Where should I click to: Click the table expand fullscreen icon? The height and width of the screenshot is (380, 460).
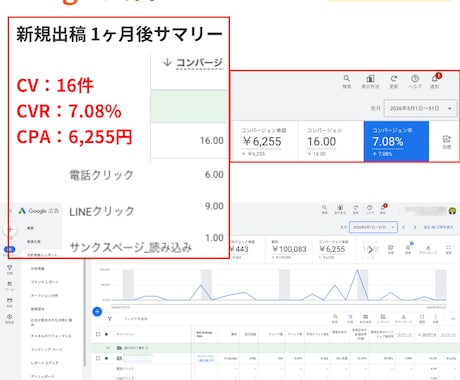pos(422,317)
